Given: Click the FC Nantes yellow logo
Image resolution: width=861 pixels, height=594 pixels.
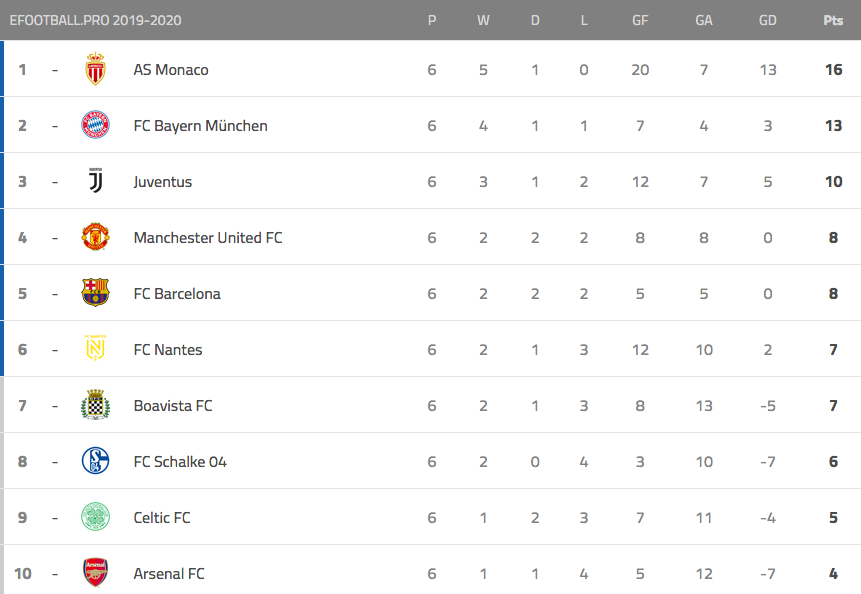Looking at the screenshot, I should coord(96,348).
